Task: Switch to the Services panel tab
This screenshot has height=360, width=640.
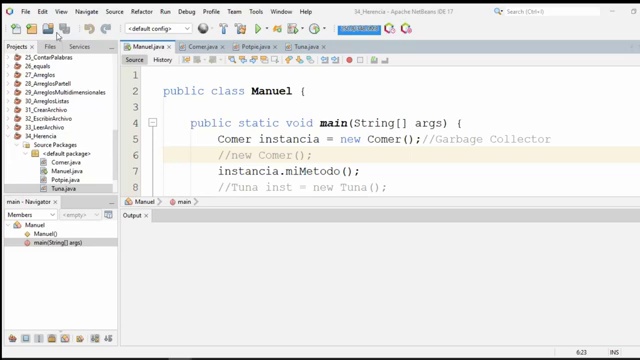Action: tap(79, 47)
